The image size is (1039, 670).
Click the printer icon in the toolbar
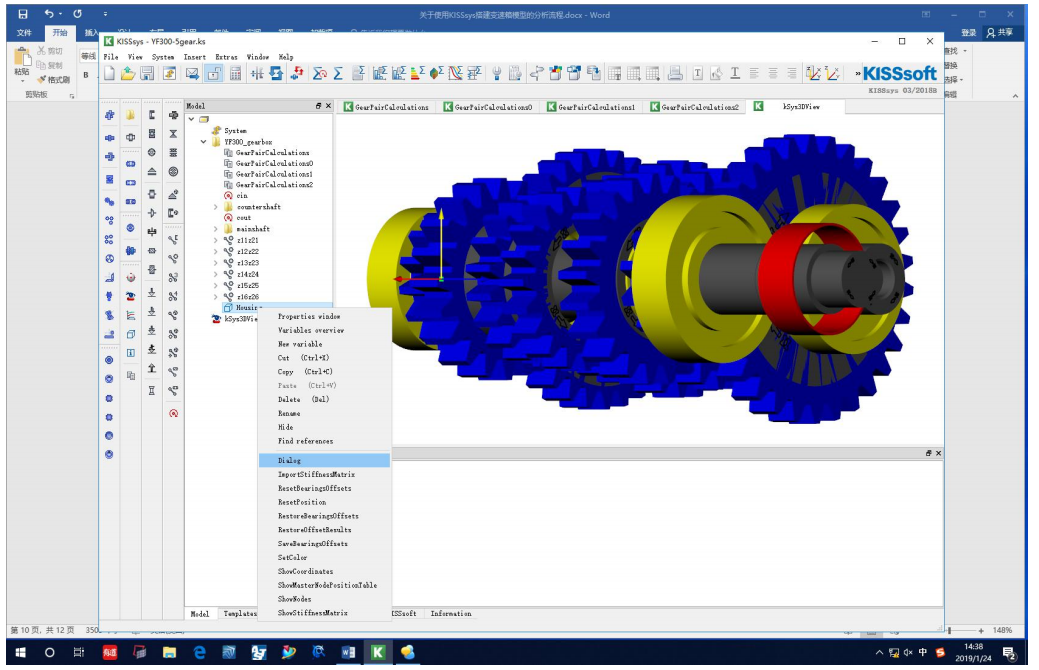(x=675, y=73)
